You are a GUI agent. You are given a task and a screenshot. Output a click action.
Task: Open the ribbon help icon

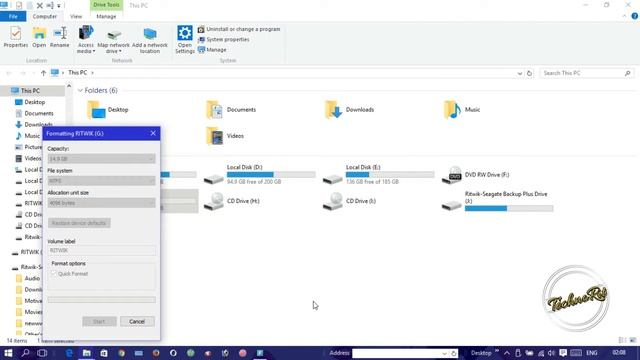click(x=635, y=16)
